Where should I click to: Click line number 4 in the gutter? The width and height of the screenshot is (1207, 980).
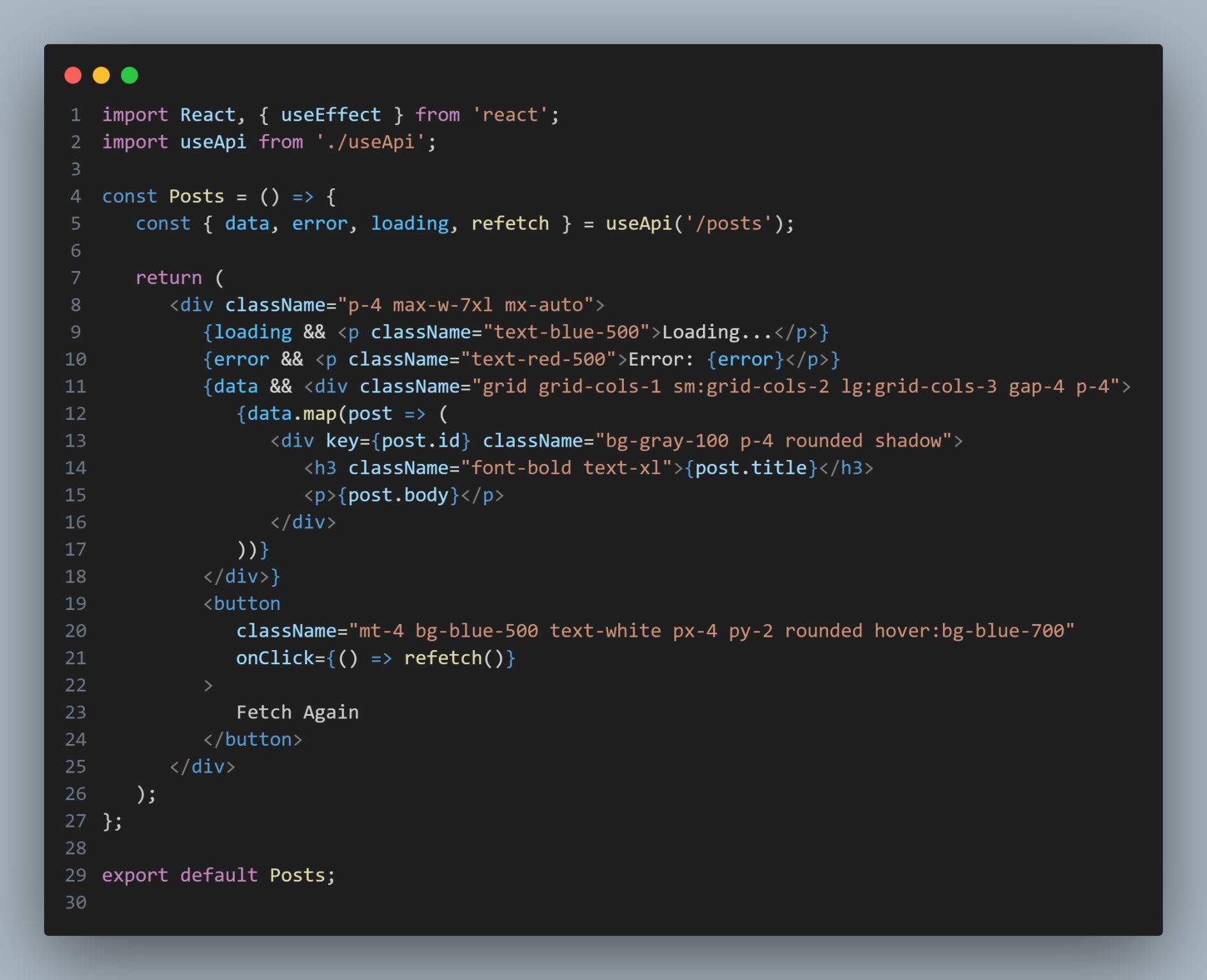click(76, 196)
